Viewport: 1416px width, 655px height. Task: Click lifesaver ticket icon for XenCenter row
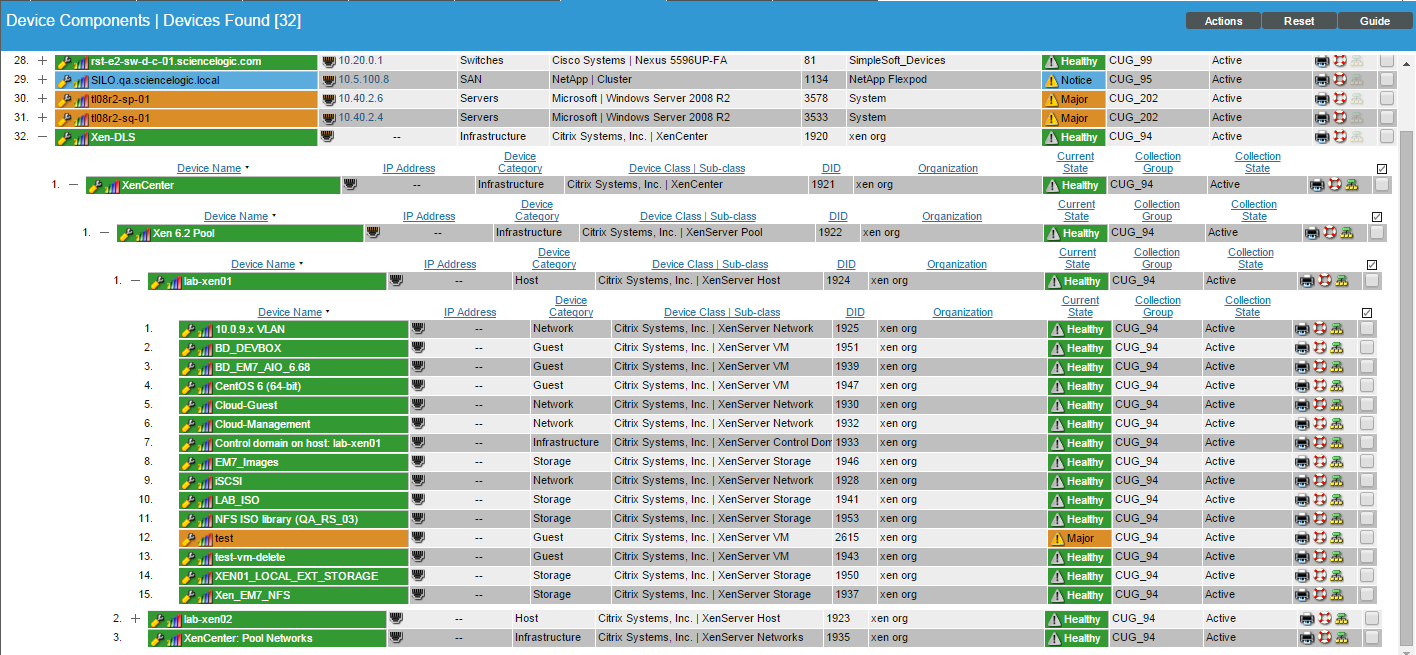1334,185
